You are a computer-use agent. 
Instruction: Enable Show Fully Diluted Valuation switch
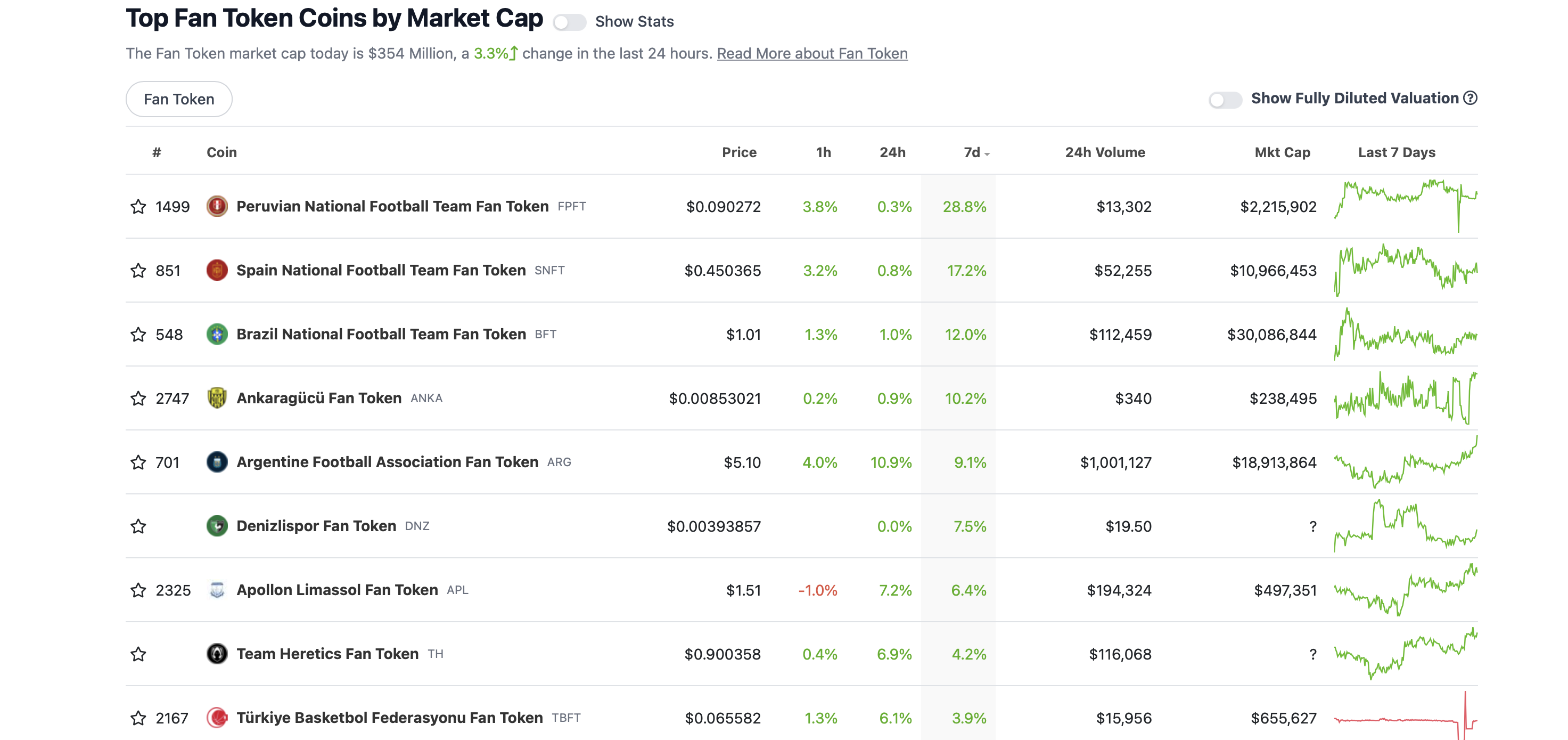tap(1225, 99)
